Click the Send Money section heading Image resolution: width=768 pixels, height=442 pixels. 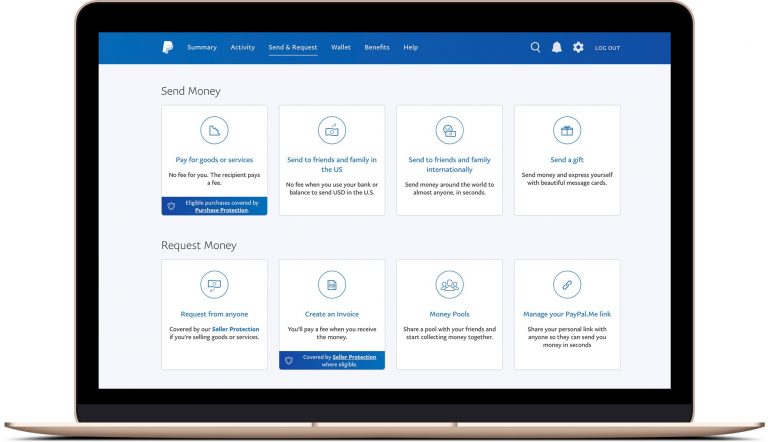(191, 91)
